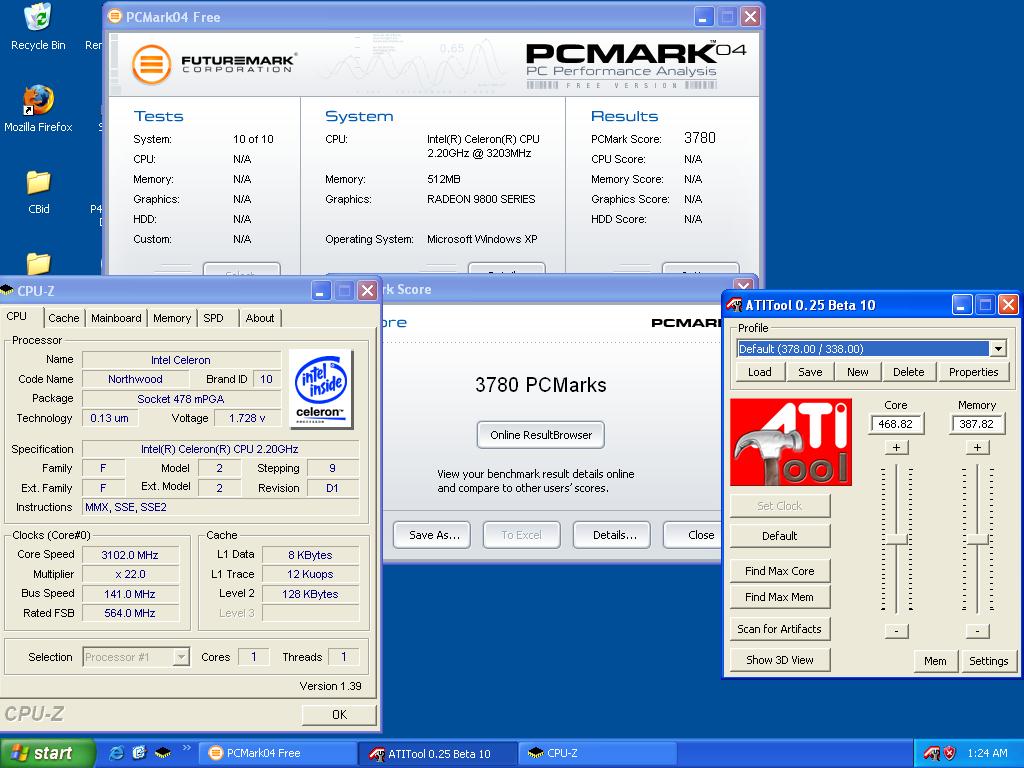Screen dimensions: 1024x768
Task: Click the Futuremark Corporation logo
Action: tap(214, 64)
